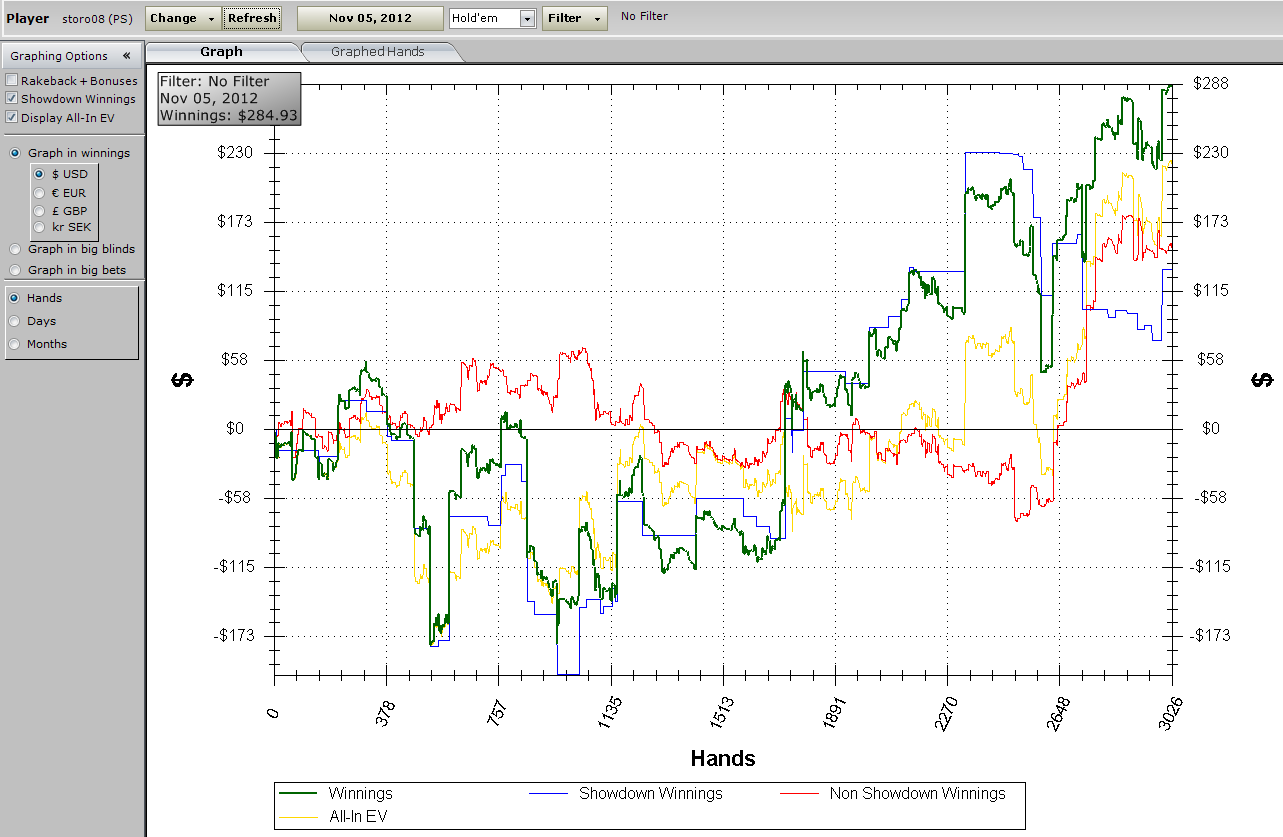
Task: Choose the £ GBP currency option
Action: pos(40,210)
